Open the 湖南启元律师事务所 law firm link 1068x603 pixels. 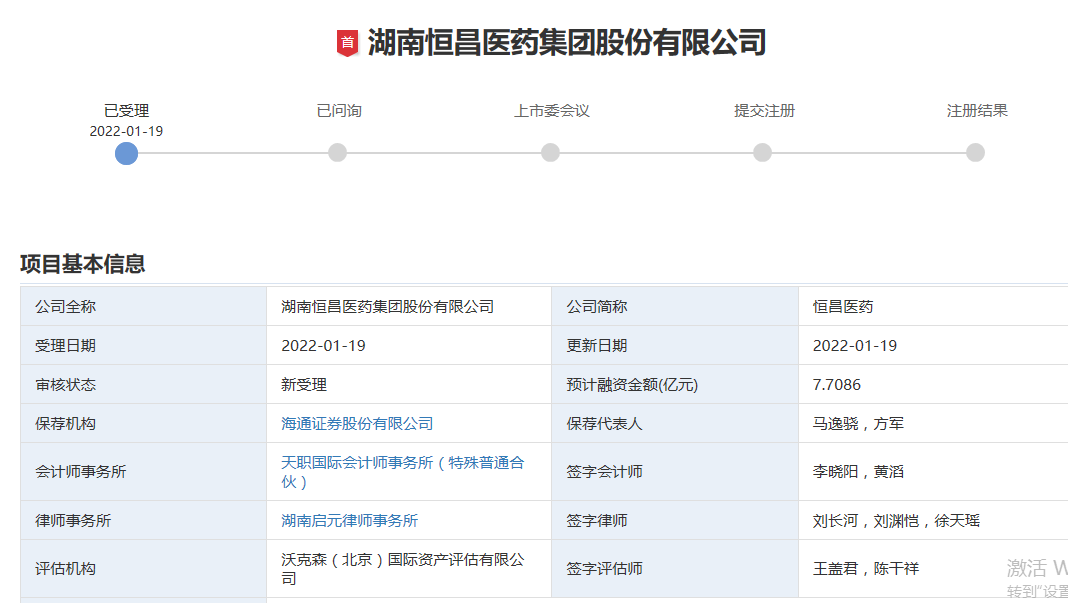349,521
